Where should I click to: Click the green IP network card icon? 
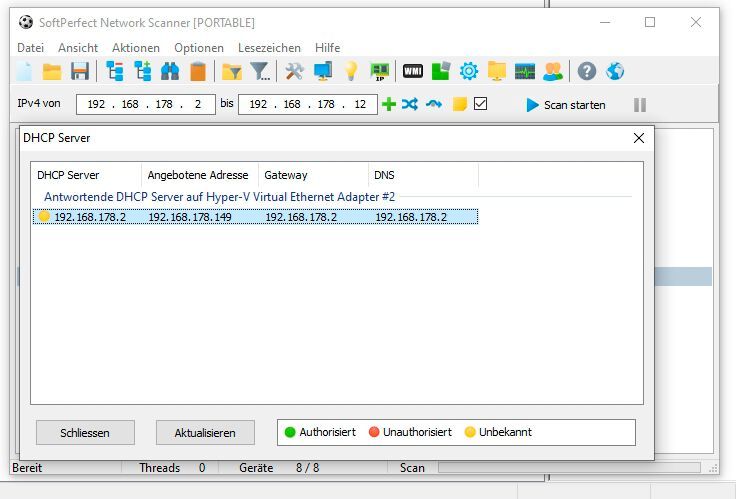pyautogui.click(x=380, y=71)
